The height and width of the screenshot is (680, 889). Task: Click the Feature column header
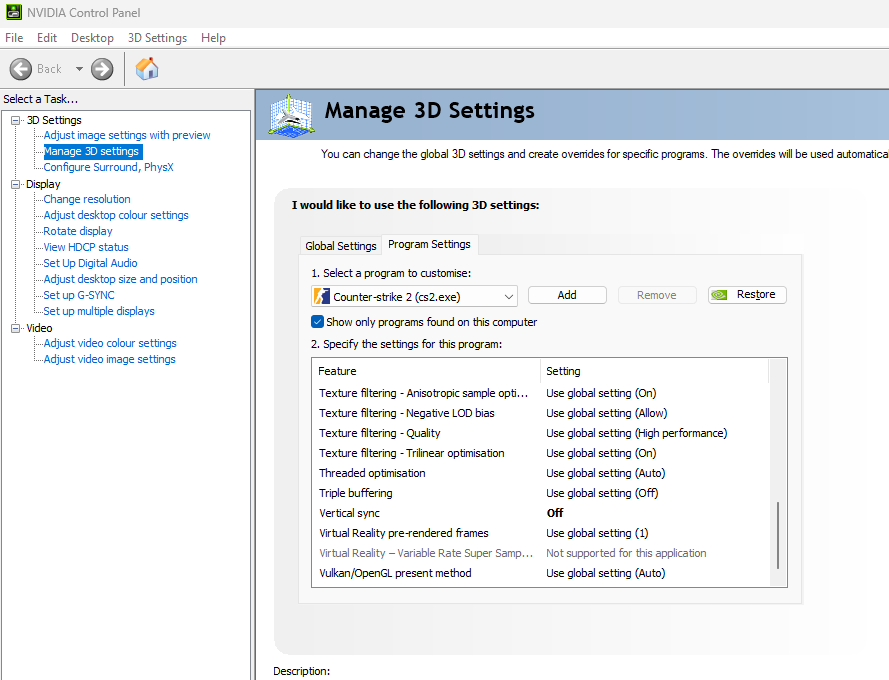pyautogui.click(x=426, y=371)
